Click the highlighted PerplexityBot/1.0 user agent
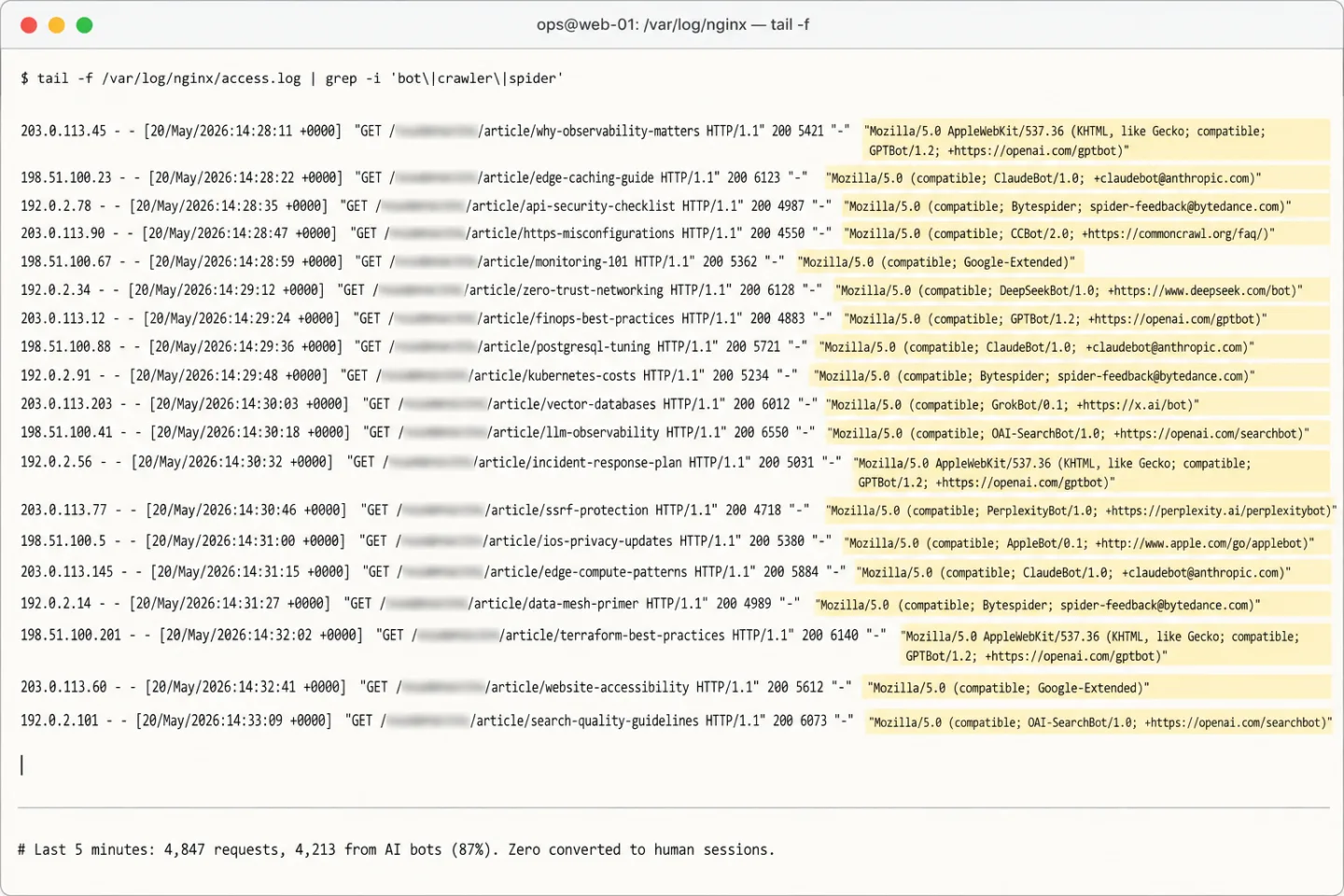The height and width of the screenshot is (896, 1344). click(1080, 511)
